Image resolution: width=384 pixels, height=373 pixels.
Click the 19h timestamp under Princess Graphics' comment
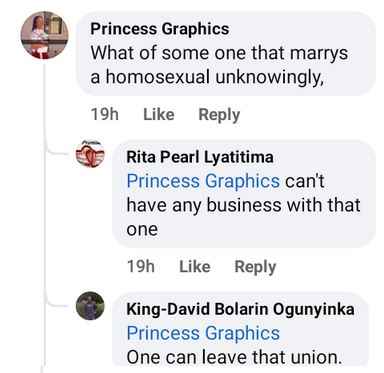point(104,114)
